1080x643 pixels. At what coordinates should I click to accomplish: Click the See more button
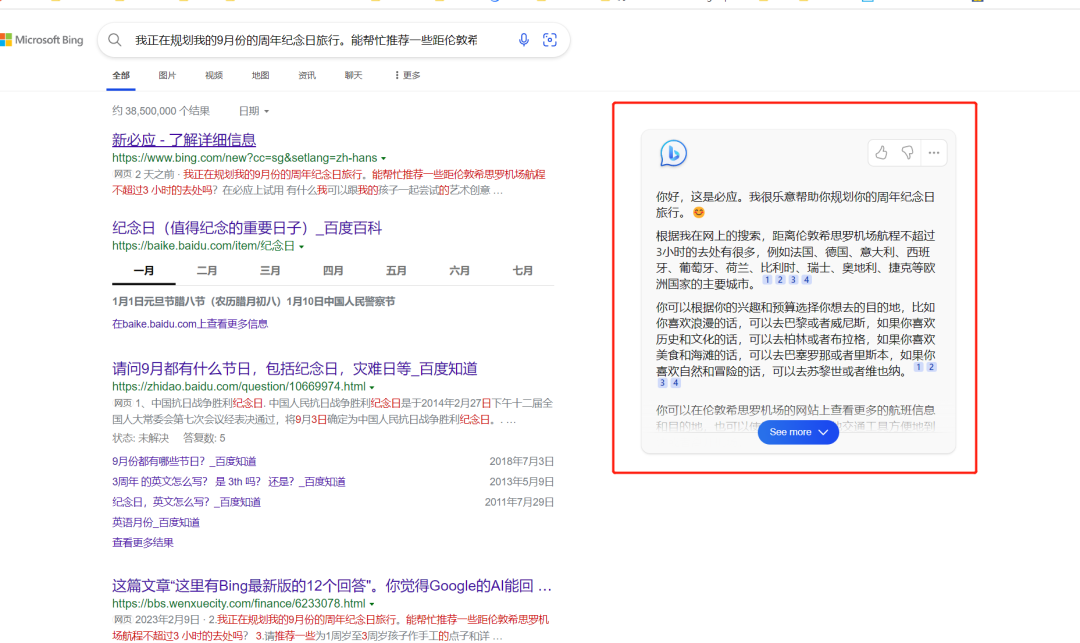[798, 432]
